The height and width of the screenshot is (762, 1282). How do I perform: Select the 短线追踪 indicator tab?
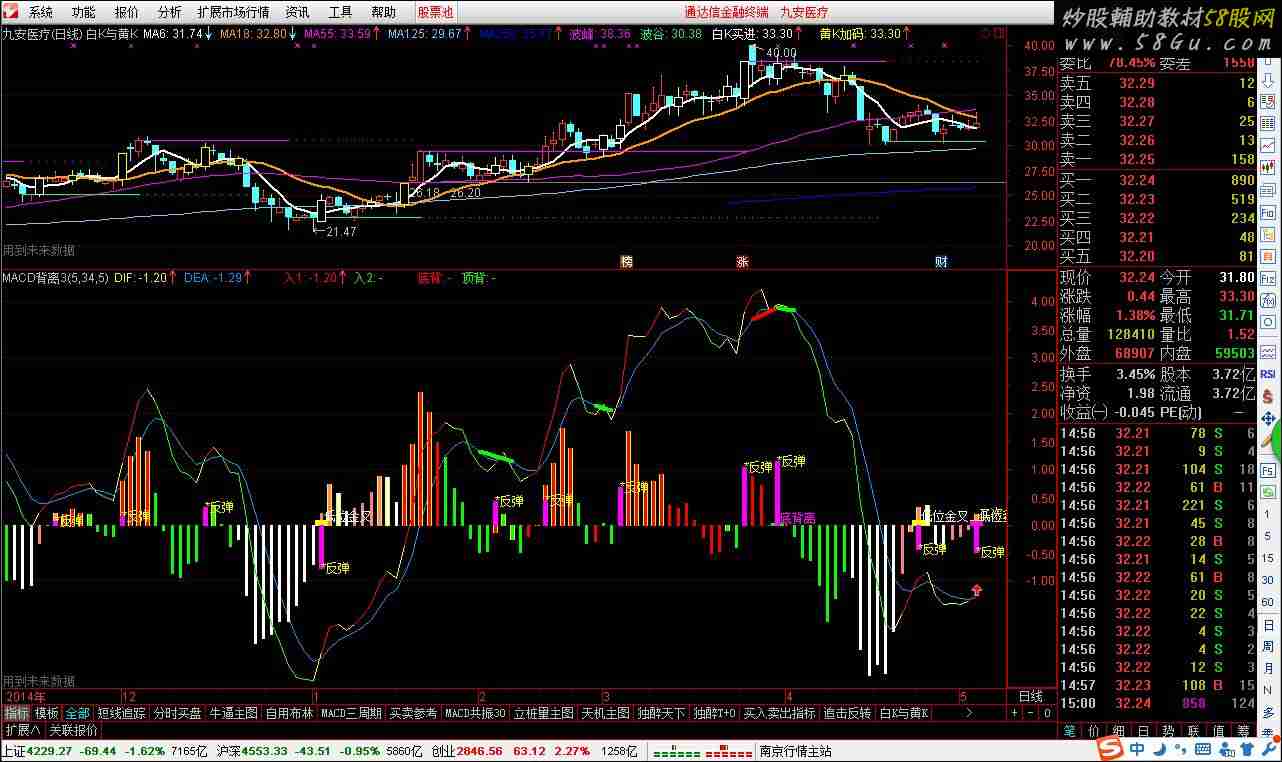pos(121,714)
